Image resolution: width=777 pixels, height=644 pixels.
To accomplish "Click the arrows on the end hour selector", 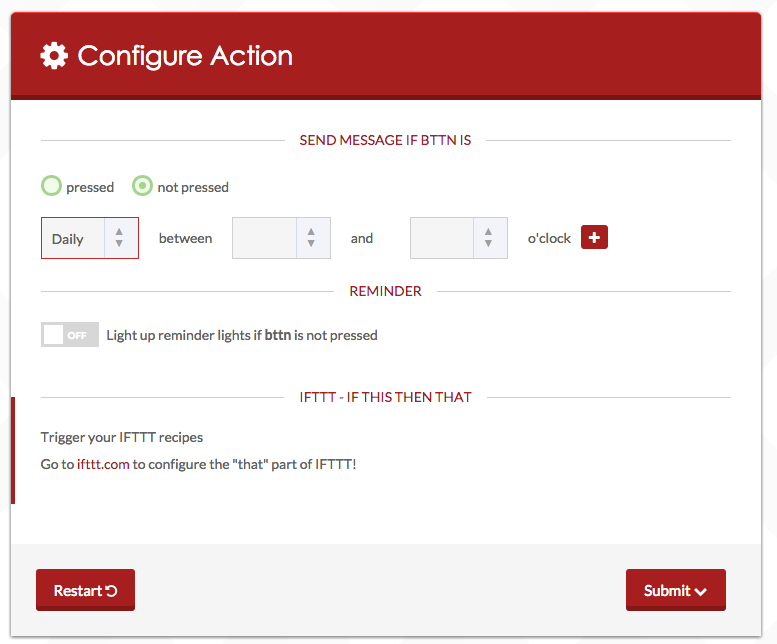I will pos(489,239).
